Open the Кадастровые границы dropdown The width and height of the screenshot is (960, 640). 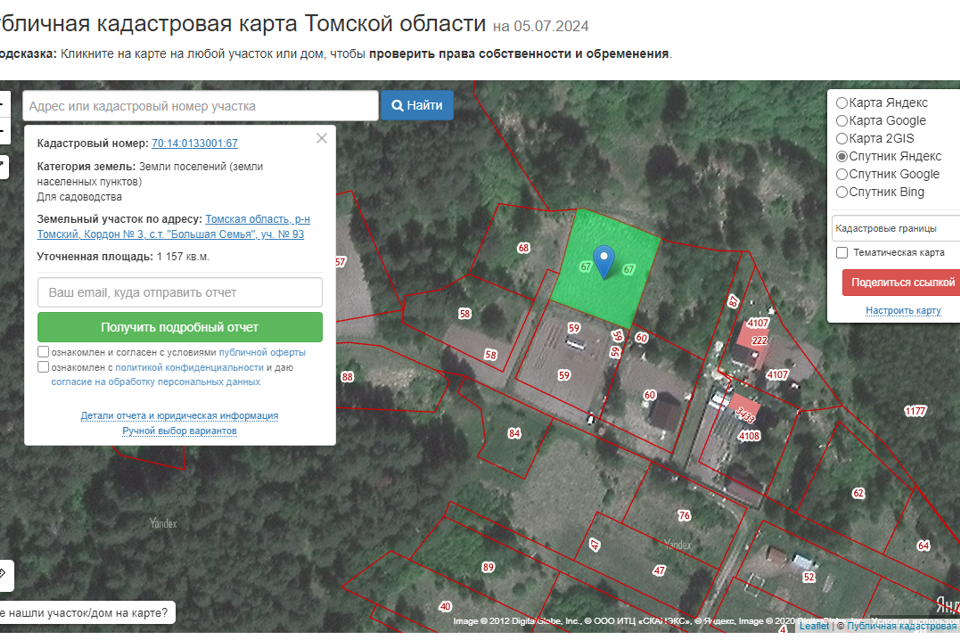click(895, 228)
